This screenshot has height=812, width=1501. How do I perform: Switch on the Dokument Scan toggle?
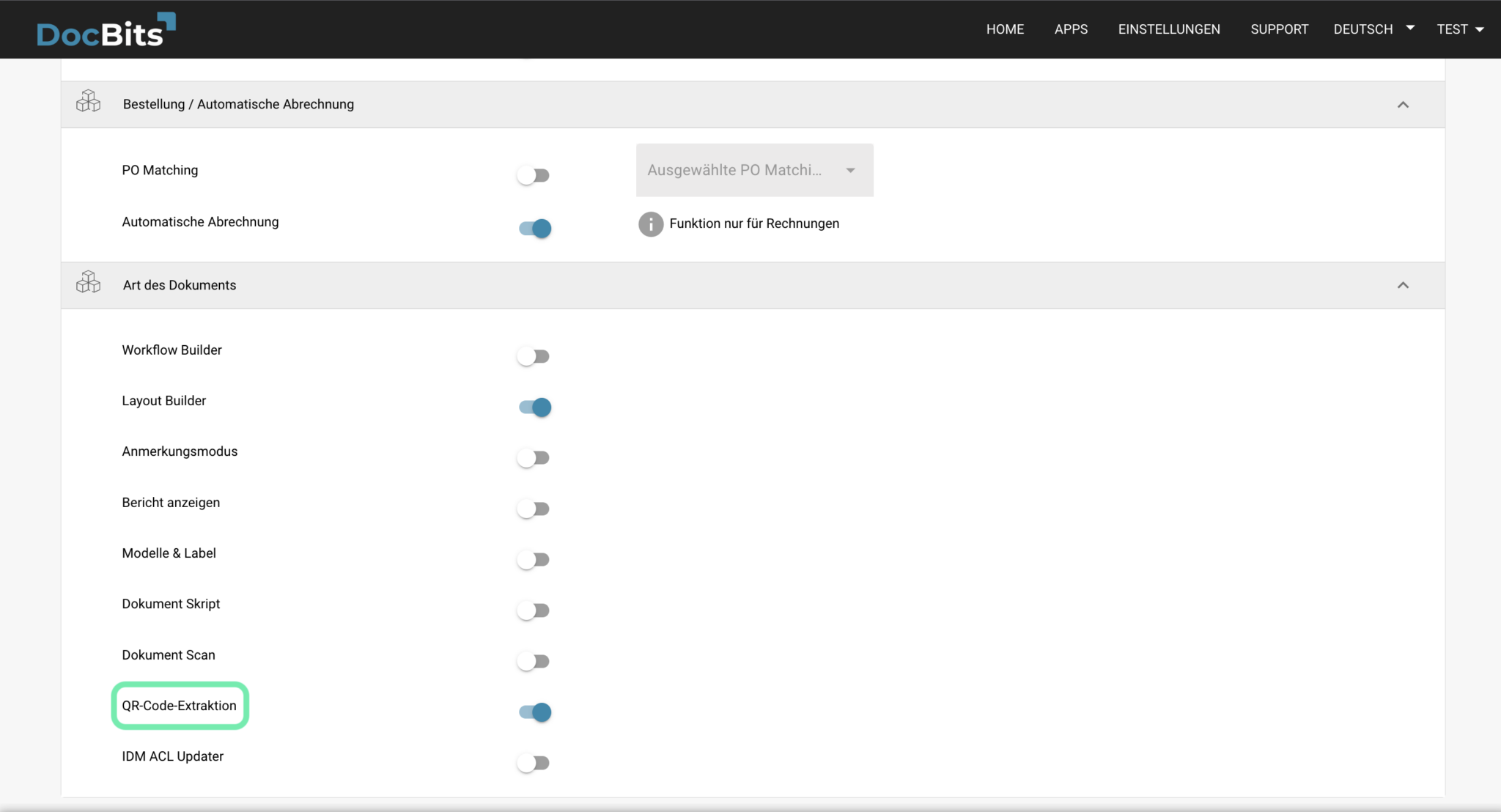[534, 662]
